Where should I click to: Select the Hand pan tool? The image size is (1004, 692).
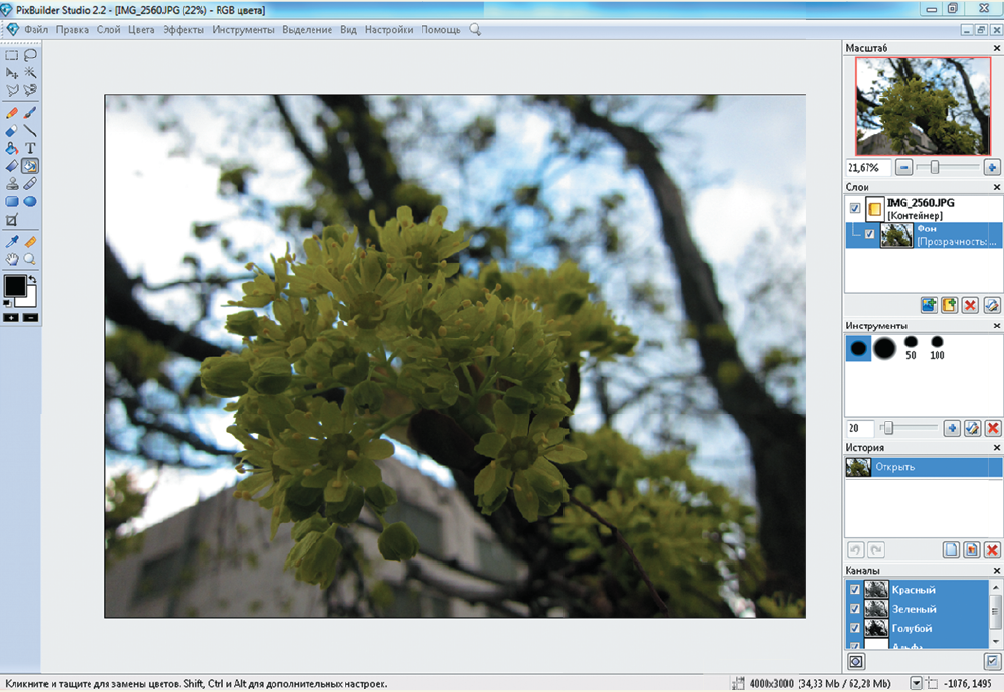pos(12,259)
